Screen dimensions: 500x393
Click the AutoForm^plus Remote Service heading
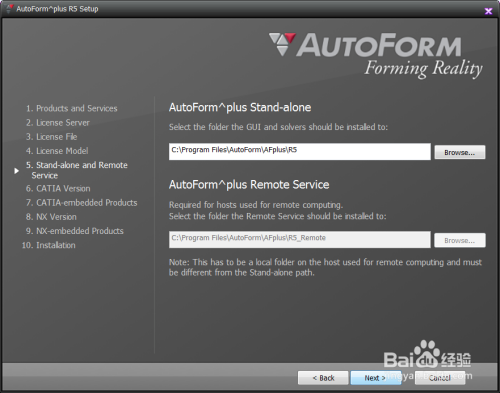click(249, 185)
